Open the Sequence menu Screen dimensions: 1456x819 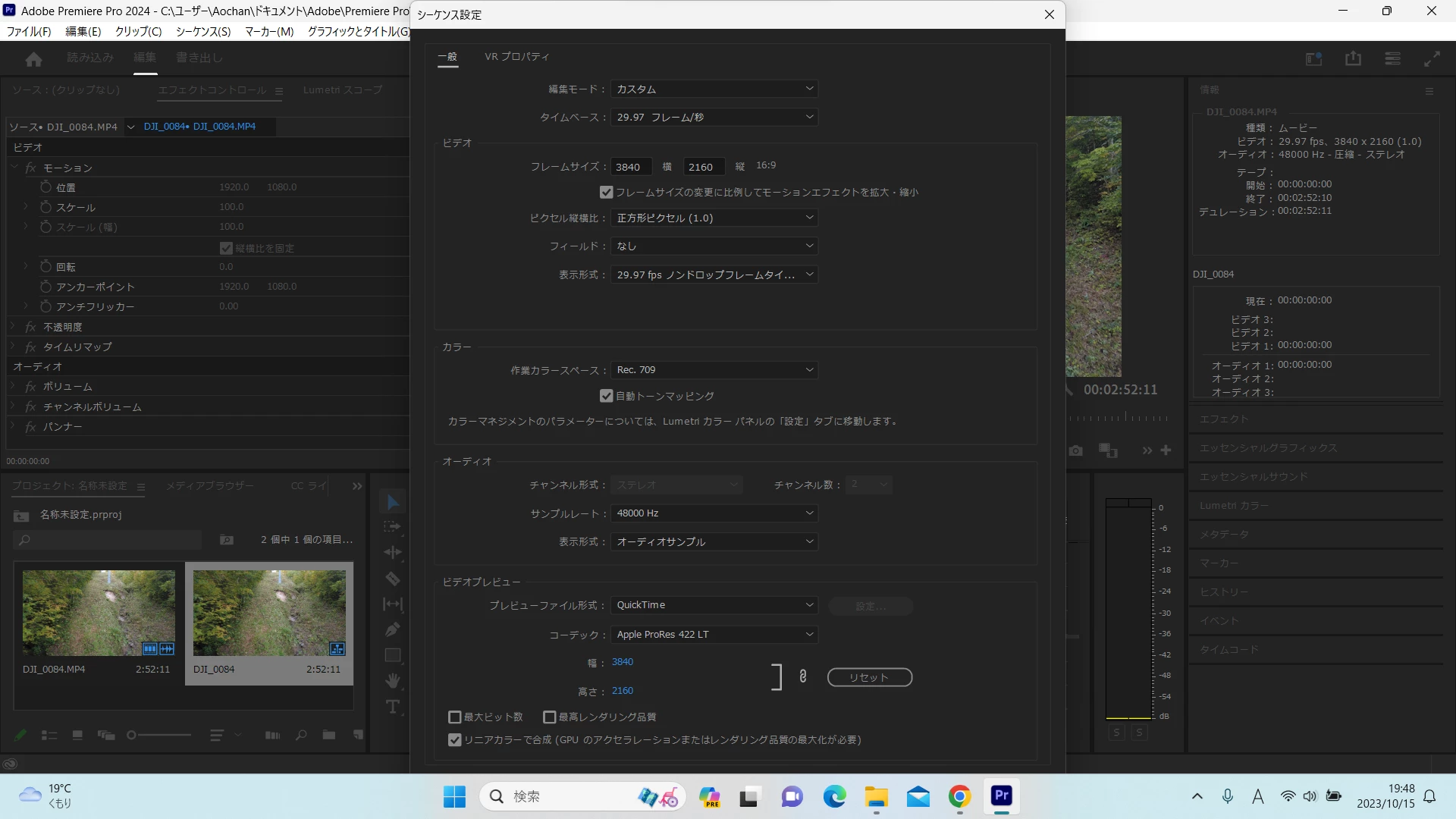tap(202, 31)
